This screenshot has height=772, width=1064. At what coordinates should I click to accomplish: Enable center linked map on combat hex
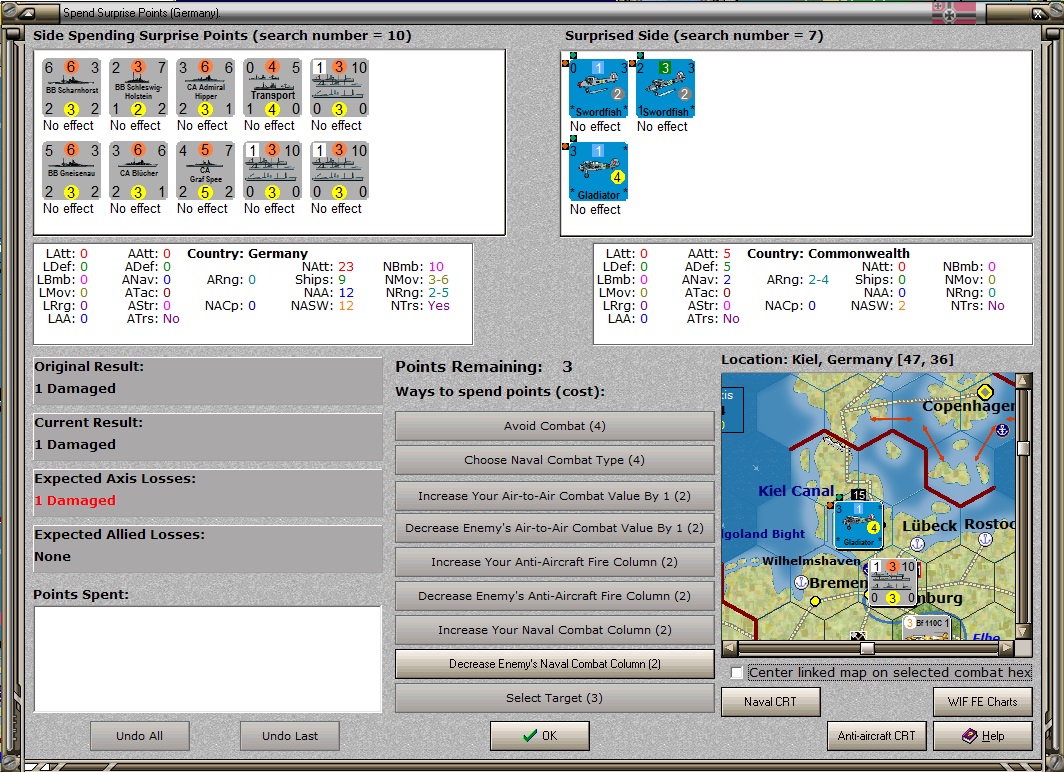pyautogui.click(x=737, y=672)
